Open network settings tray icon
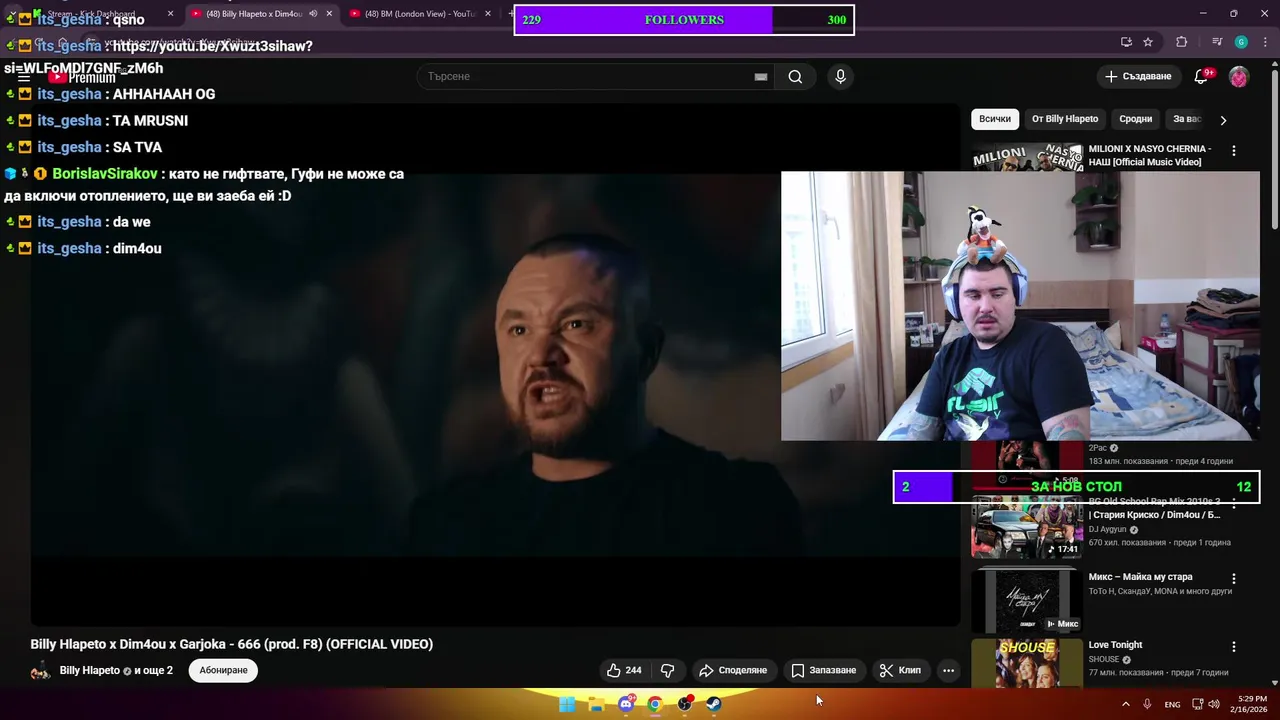The image size is (1280, 720). [x=1197, y=704]
